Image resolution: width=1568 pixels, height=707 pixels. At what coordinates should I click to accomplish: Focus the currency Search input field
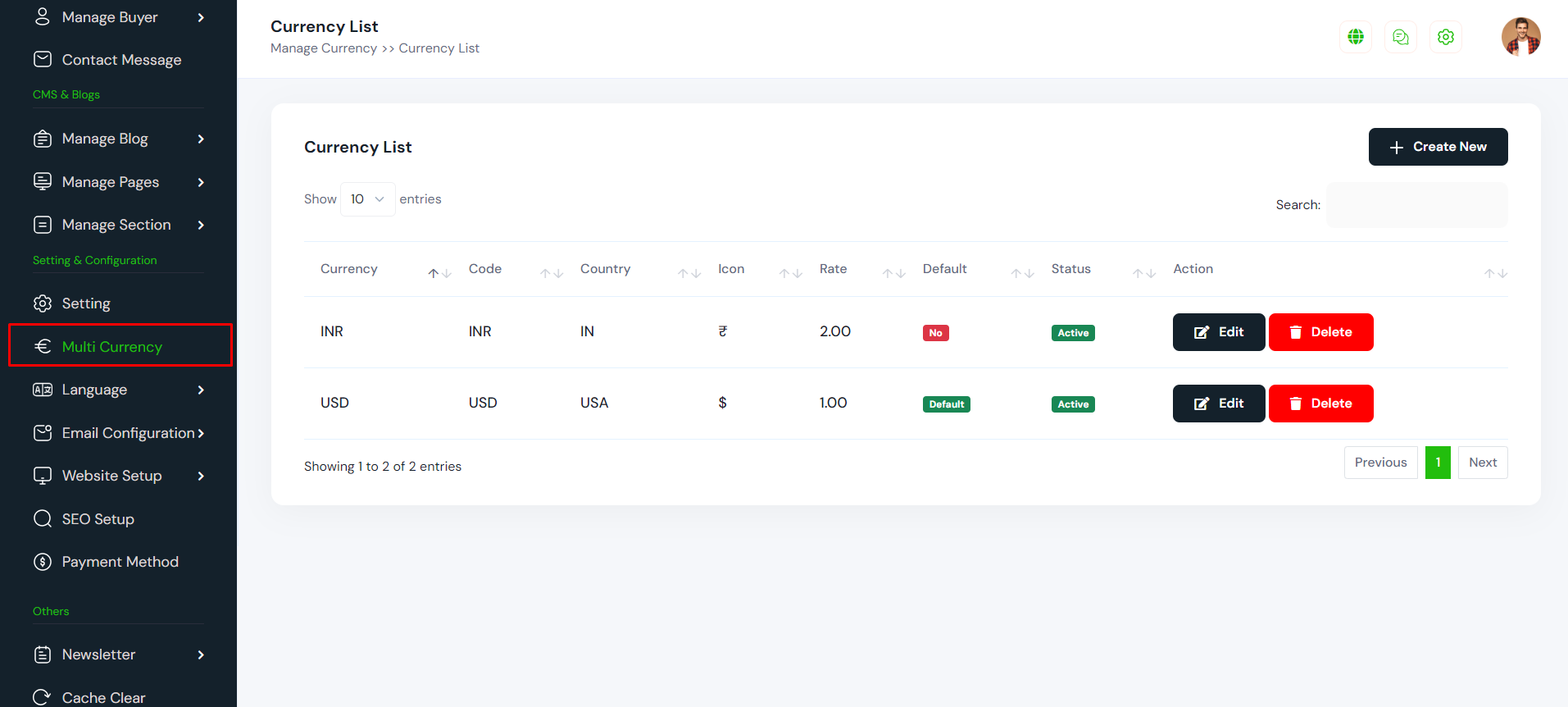pos(1416,205)
